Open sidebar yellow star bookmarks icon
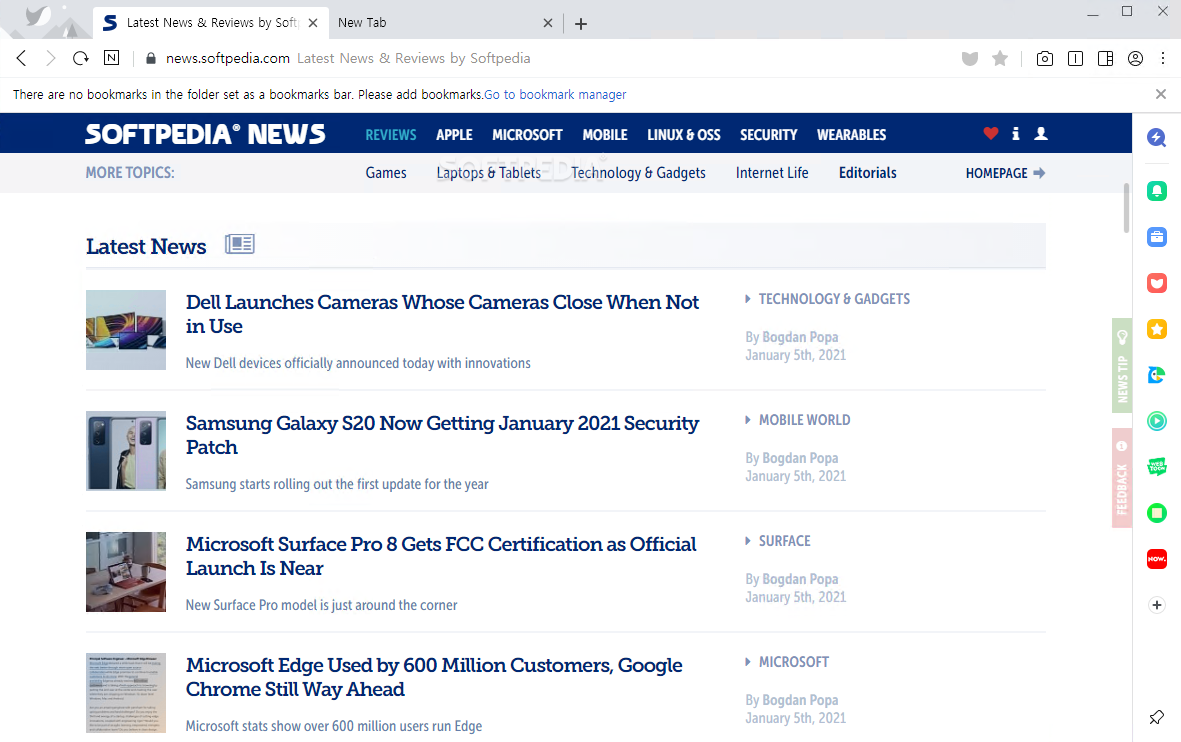Viewport: 1181px width, 742px height. pyautogui.click(x=1157, y=329)
